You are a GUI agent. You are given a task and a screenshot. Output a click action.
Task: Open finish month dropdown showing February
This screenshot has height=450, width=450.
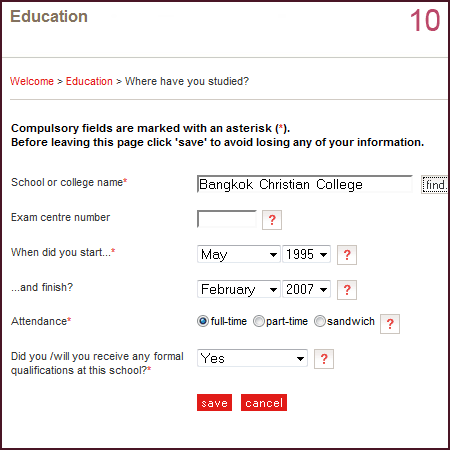point(239,289)
